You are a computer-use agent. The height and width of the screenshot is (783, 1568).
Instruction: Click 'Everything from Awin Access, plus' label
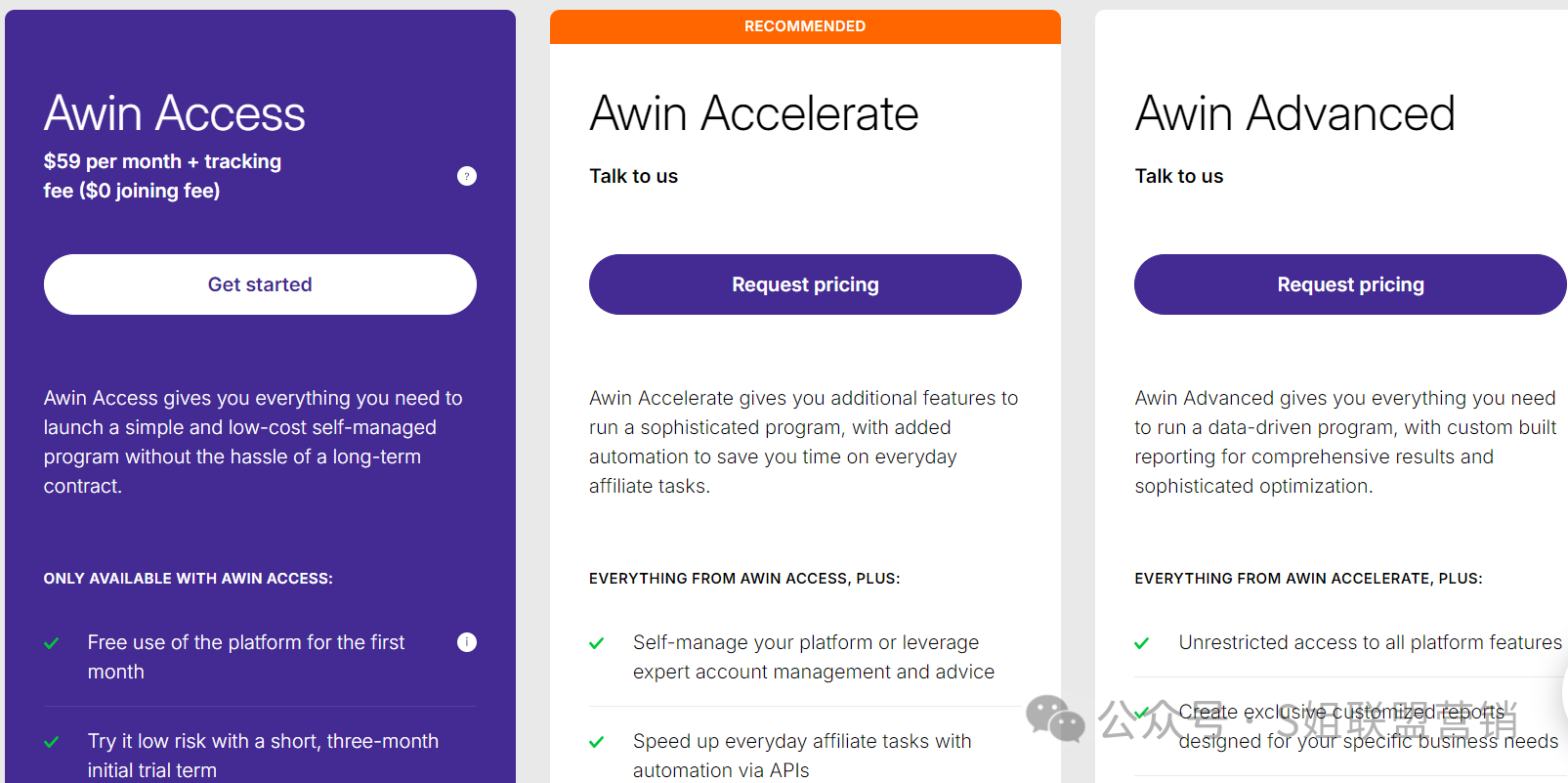[744, 579]
